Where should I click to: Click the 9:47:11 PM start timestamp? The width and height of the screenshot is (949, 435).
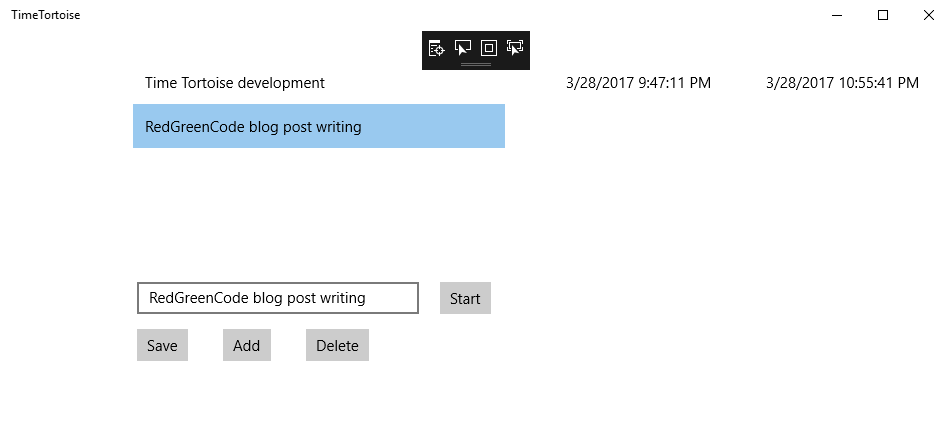click(x=638, y=83)
